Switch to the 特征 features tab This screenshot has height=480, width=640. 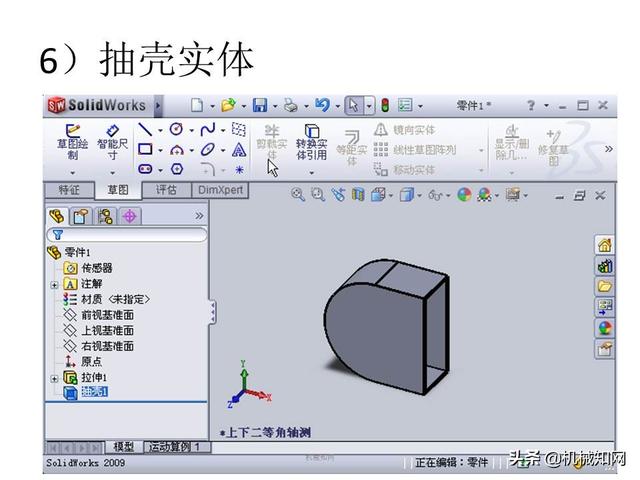[69, 189]
